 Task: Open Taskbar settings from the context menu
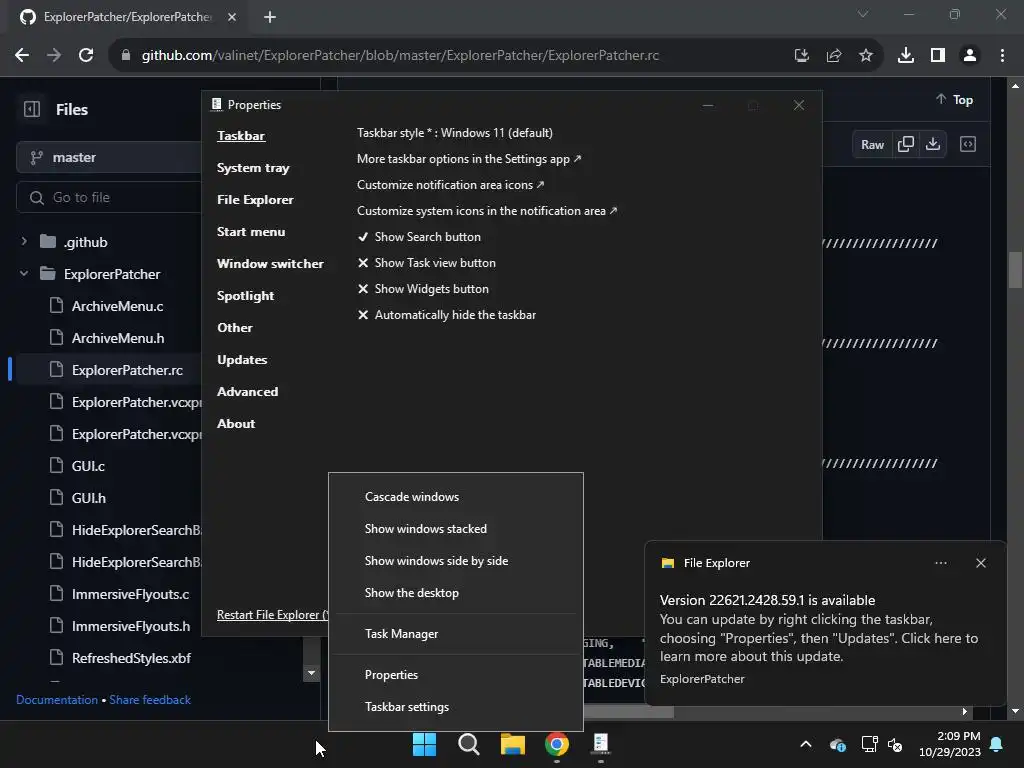click(456, 707)
